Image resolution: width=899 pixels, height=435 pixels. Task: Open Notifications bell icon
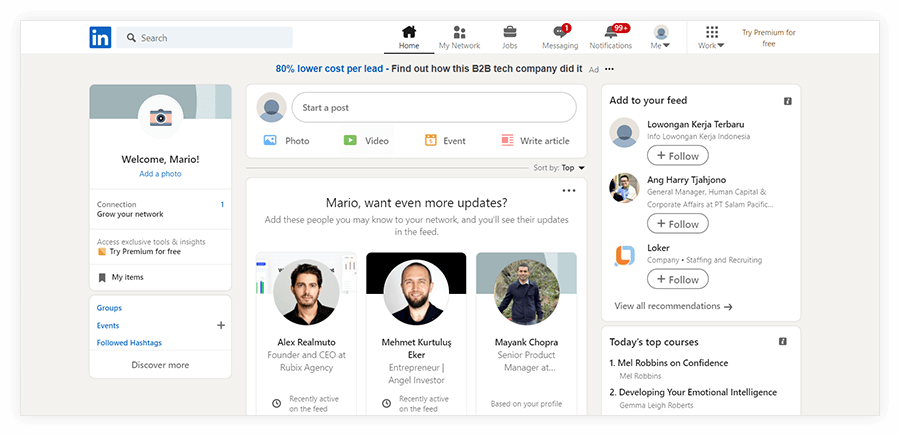point(611,32)
